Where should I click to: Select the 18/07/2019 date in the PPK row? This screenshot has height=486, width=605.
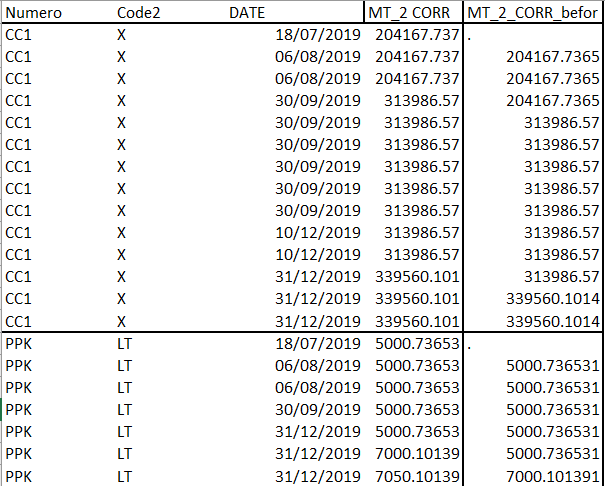318,343
